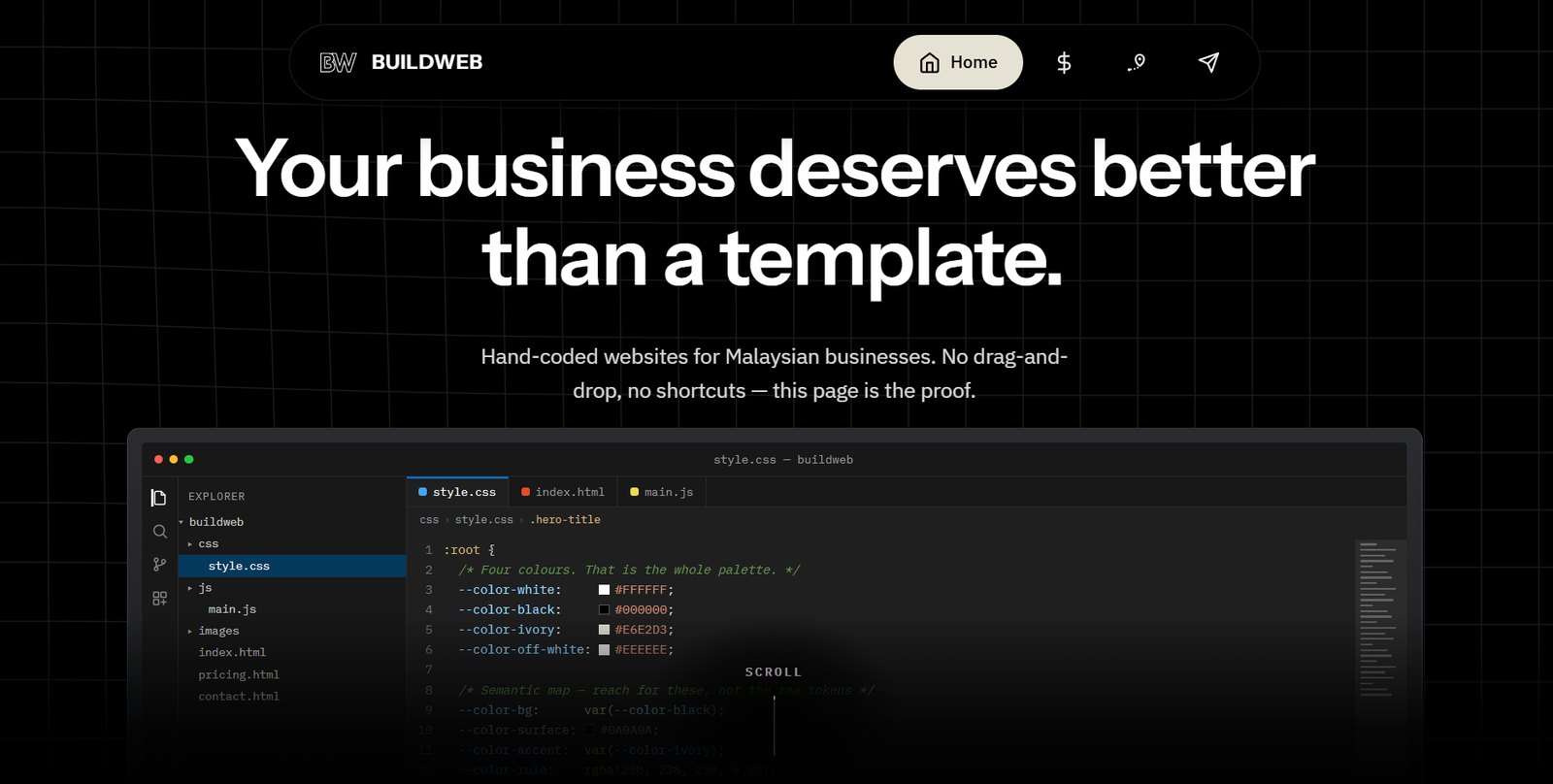The height and width of the screenshot is (784, 1553).
Task: Click the ':root {' code line
Action: pyautogui.click(x=469, y=550)
